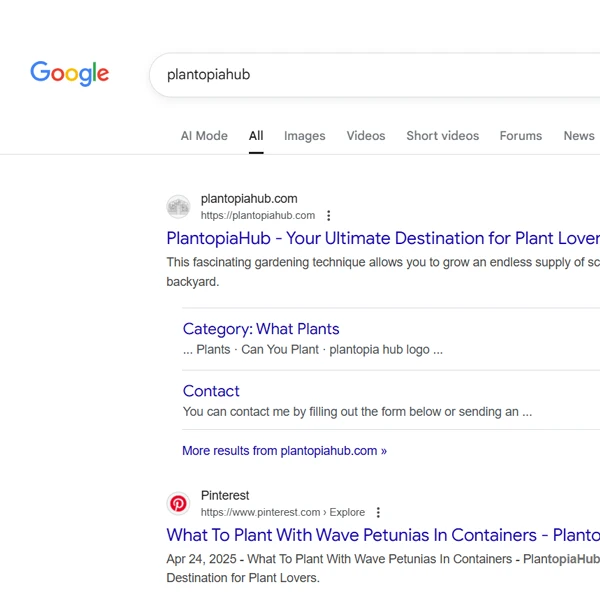Switch to the Forums tab
Screen dimensions: 600x600
tap(521, 136)
